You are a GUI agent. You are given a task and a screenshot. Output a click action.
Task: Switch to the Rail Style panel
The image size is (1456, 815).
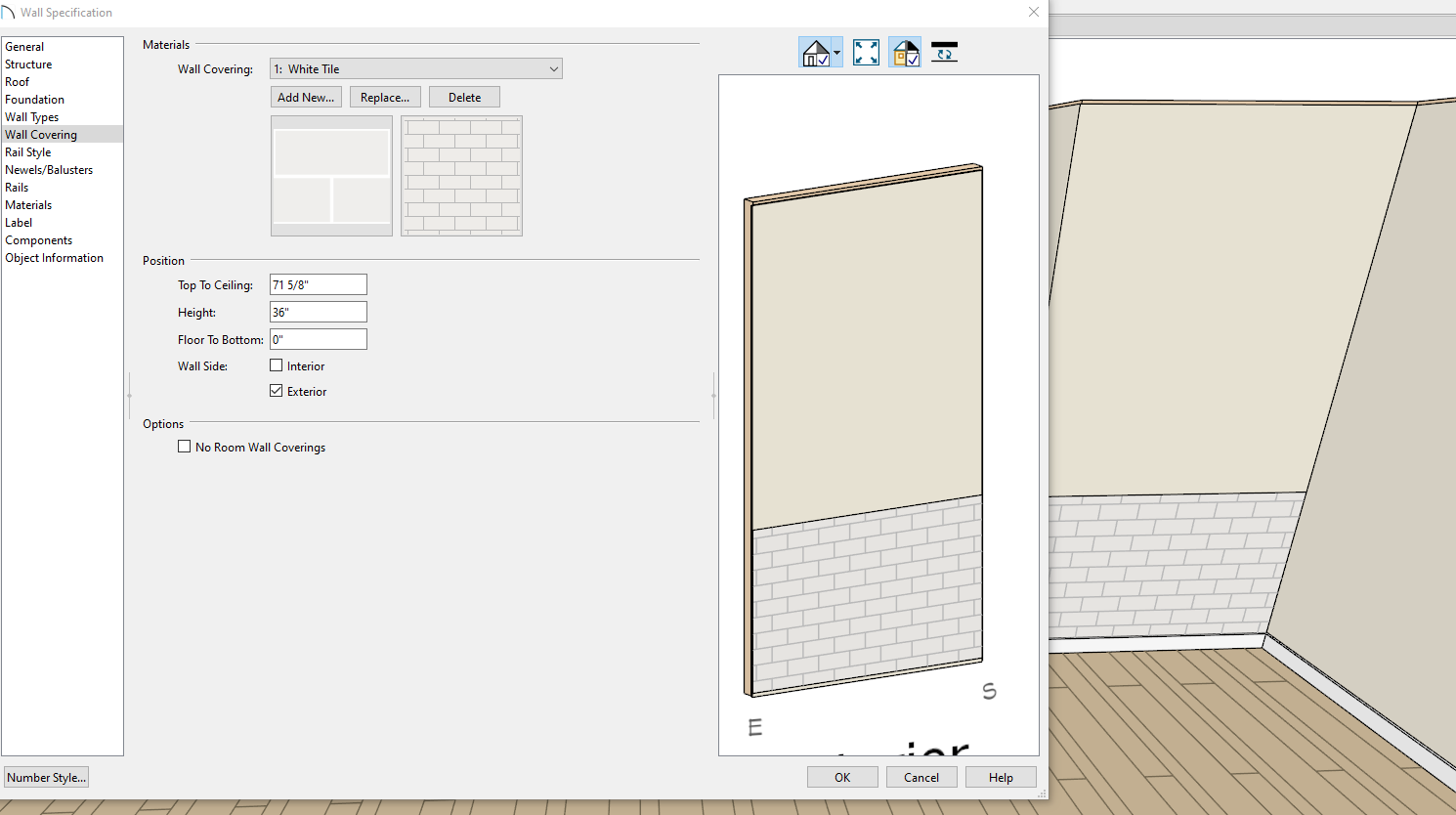[28, 152]
